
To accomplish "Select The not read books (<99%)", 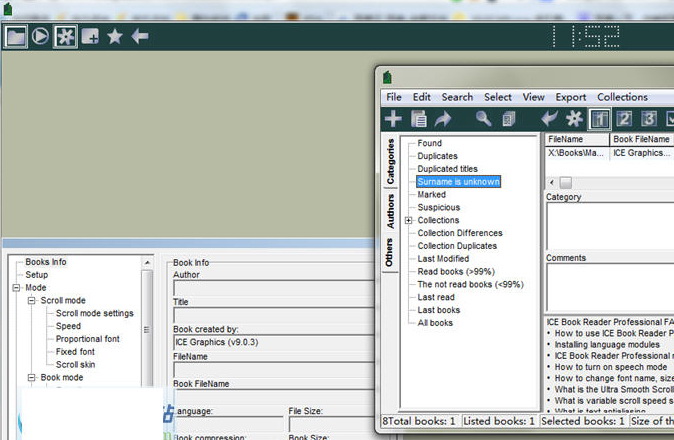I will 470,284.
